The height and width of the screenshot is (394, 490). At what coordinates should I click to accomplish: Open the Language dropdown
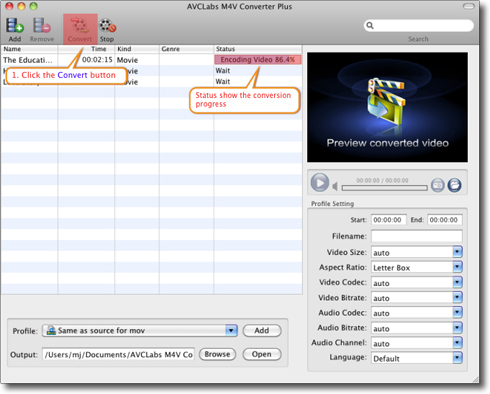tap(457, 358)
